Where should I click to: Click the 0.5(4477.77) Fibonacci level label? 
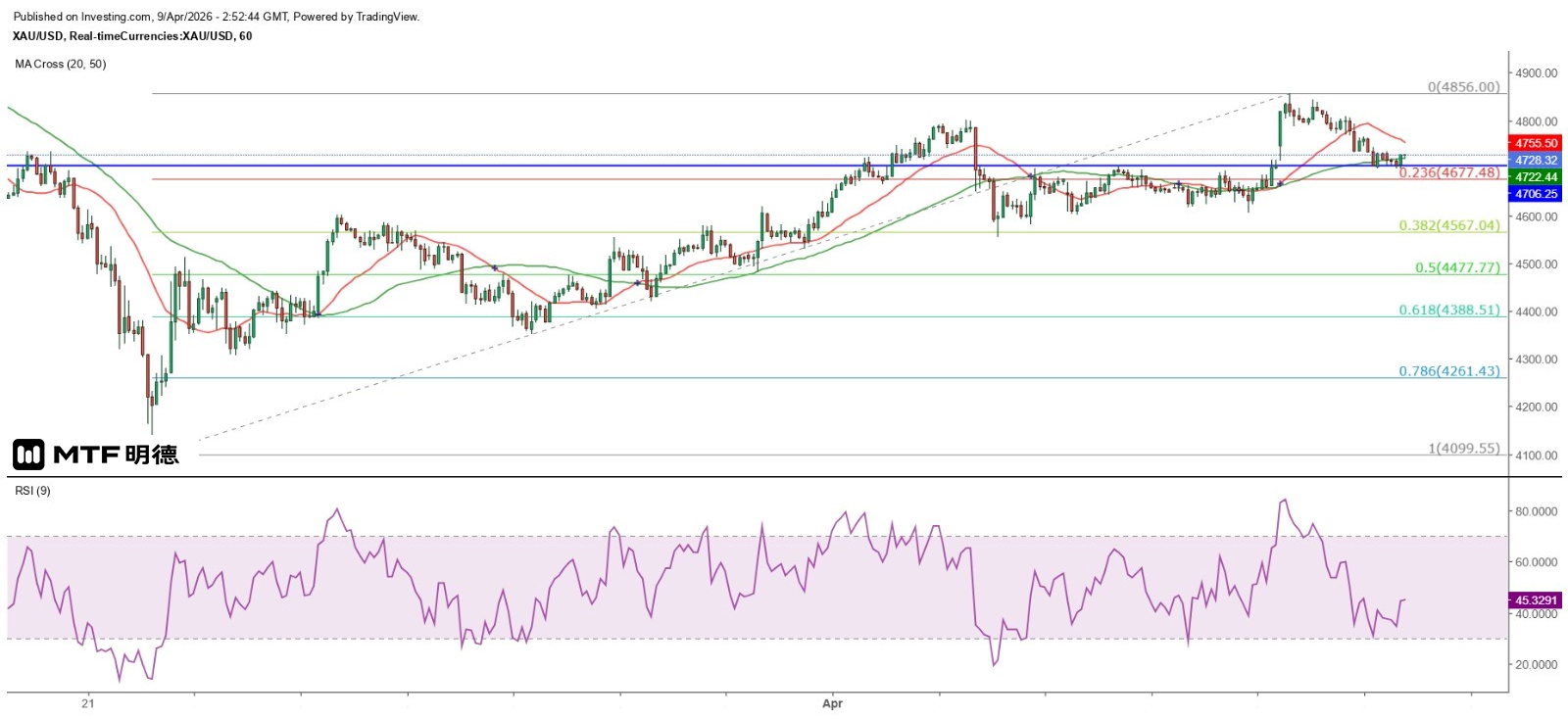tap(1456, 267)
